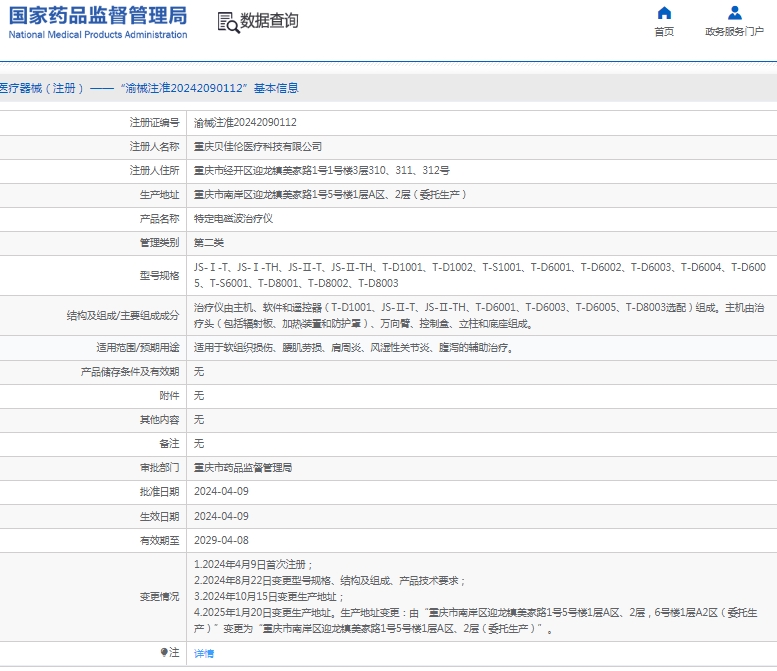This screenshot has width=777, height=671.
Task: Click structure composition text starting 治疗仪由主机
Action: point(479,316)
